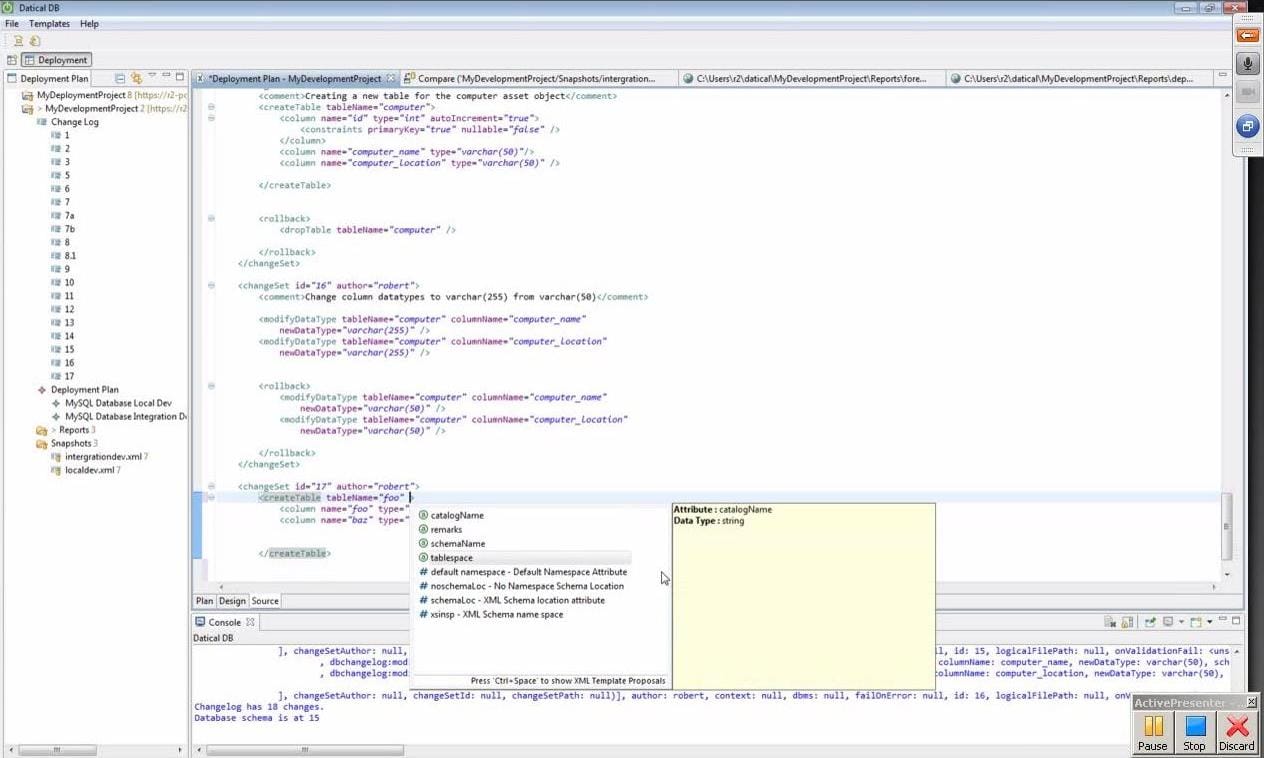Click the Open Perspective icon beside Deployment

pos(12,60)
